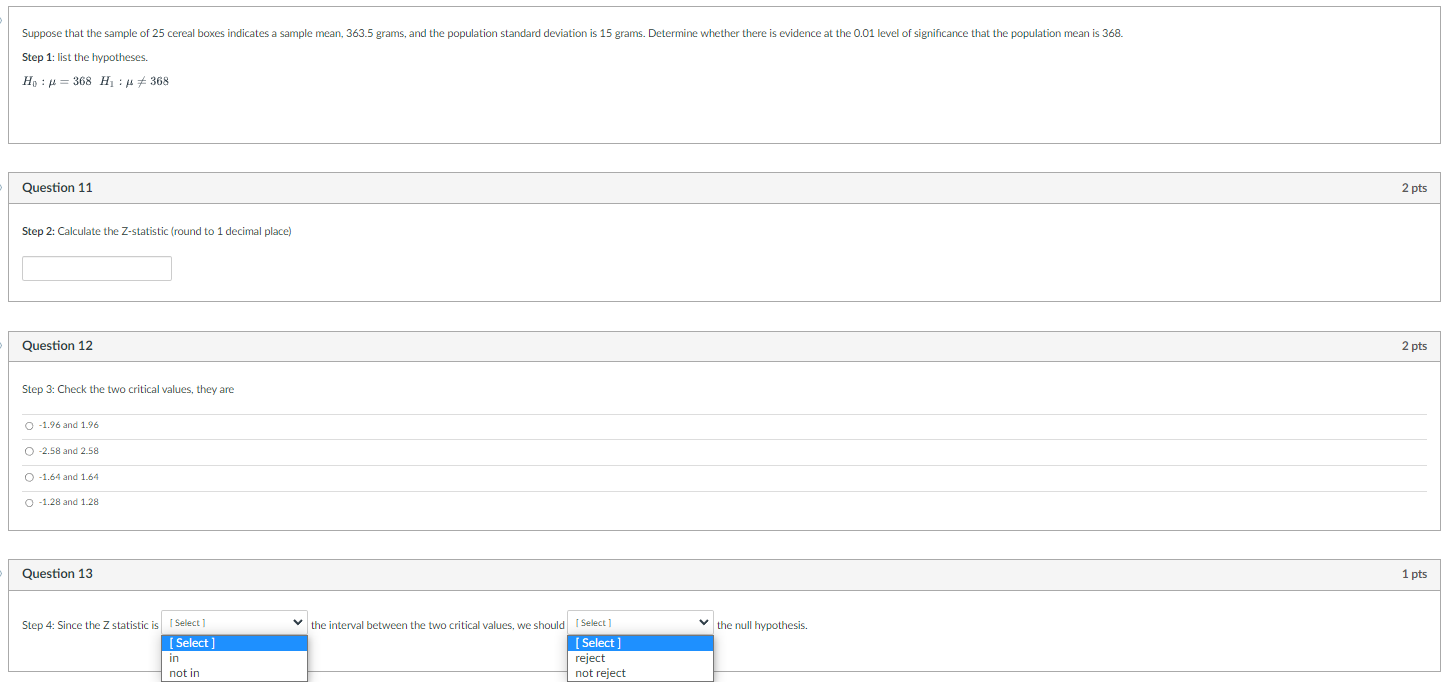Pick the highlighted '[ Select ]' entry above 'reject'
This screenshot has width=1451, height=682.
coord(640,643)
